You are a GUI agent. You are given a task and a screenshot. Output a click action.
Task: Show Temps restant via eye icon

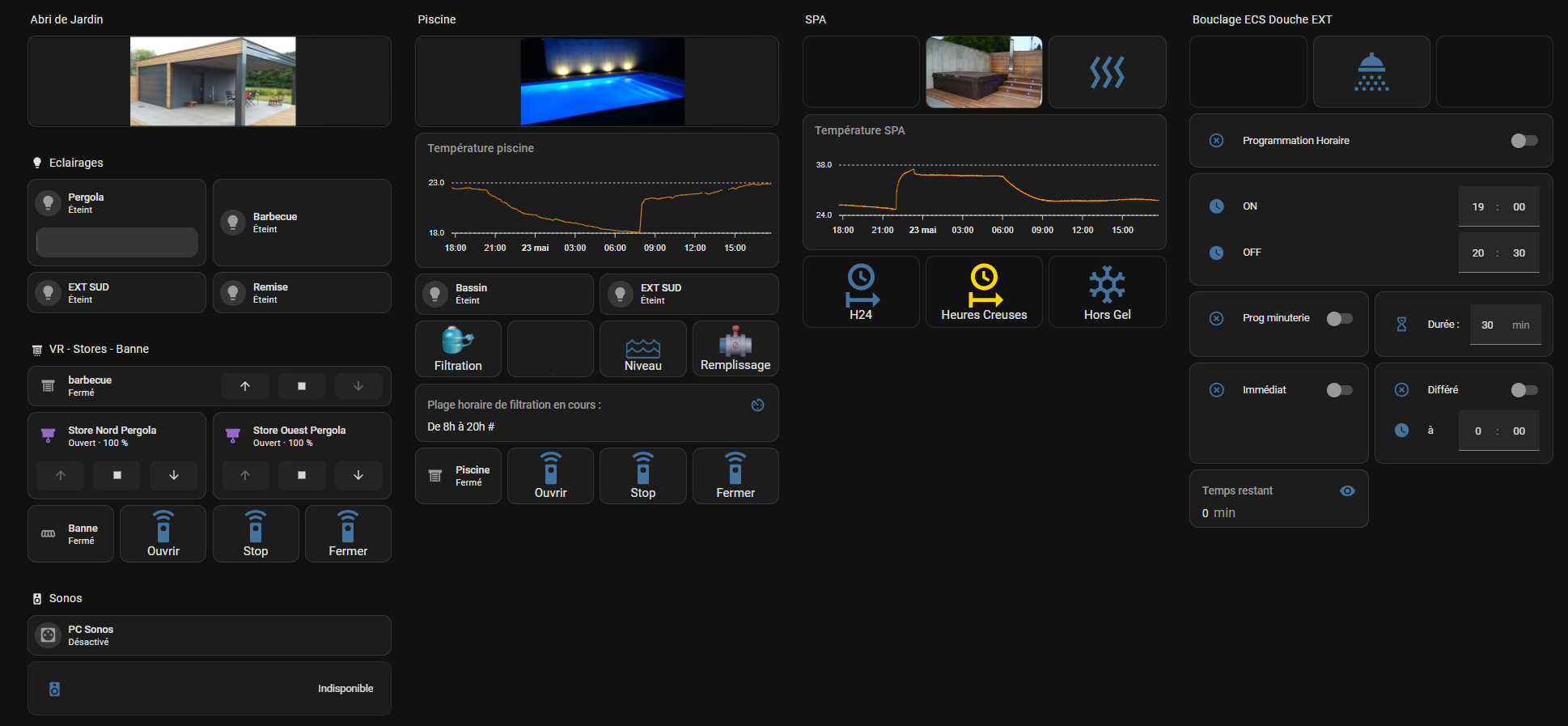click(x=1347, y=491)
